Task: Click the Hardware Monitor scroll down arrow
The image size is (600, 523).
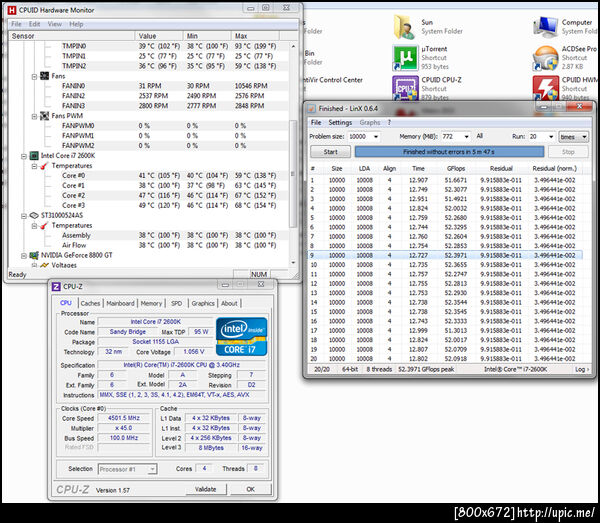Action: pos(293,263)
